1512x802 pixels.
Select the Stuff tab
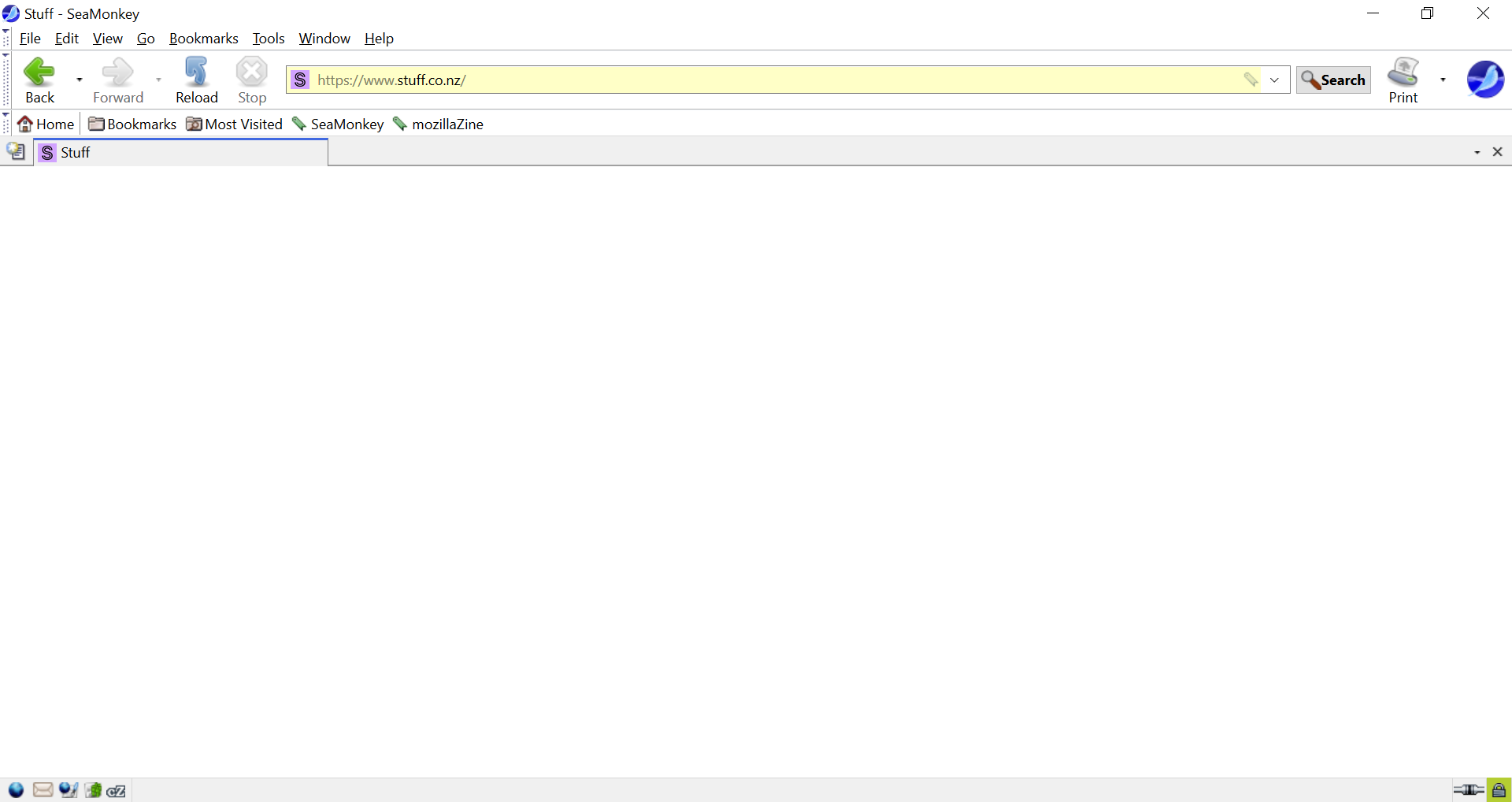(x=181, y=152)
